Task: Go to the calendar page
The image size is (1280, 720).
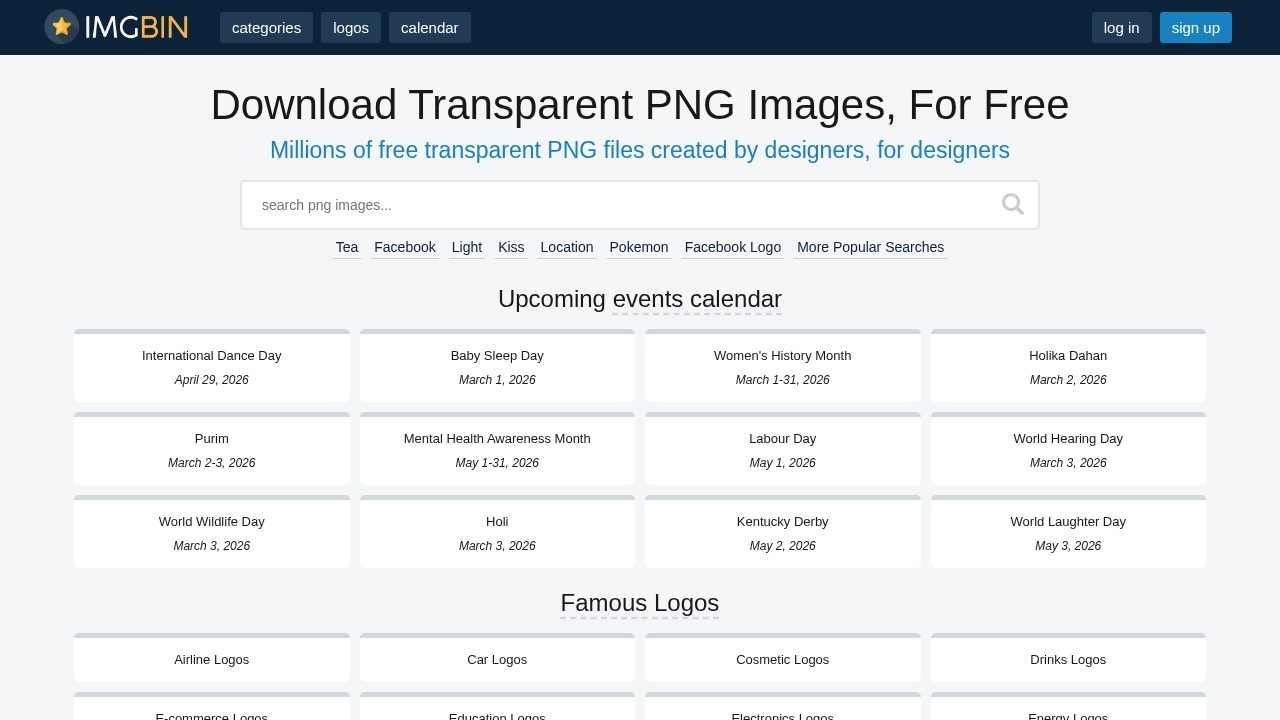Action: coord(429,28)
